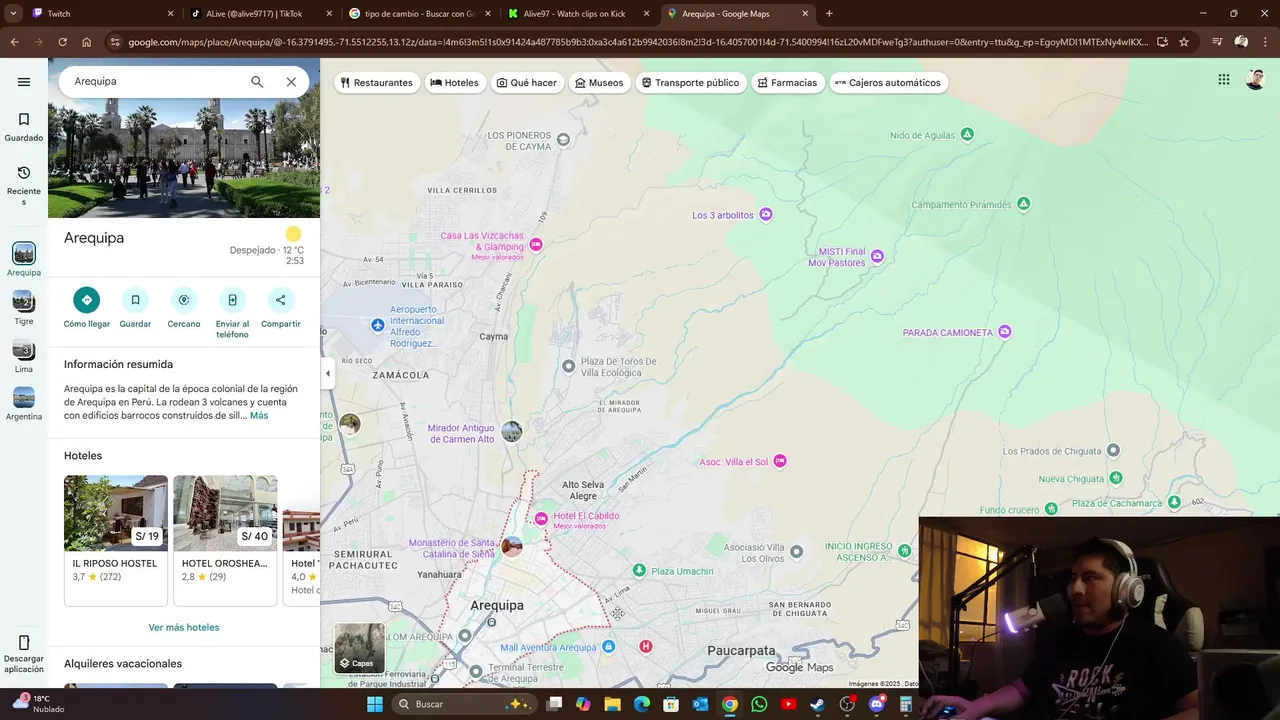Open the Google apps grid
Viewport: 1280px width, 720px height.
tap(1224, 80)
